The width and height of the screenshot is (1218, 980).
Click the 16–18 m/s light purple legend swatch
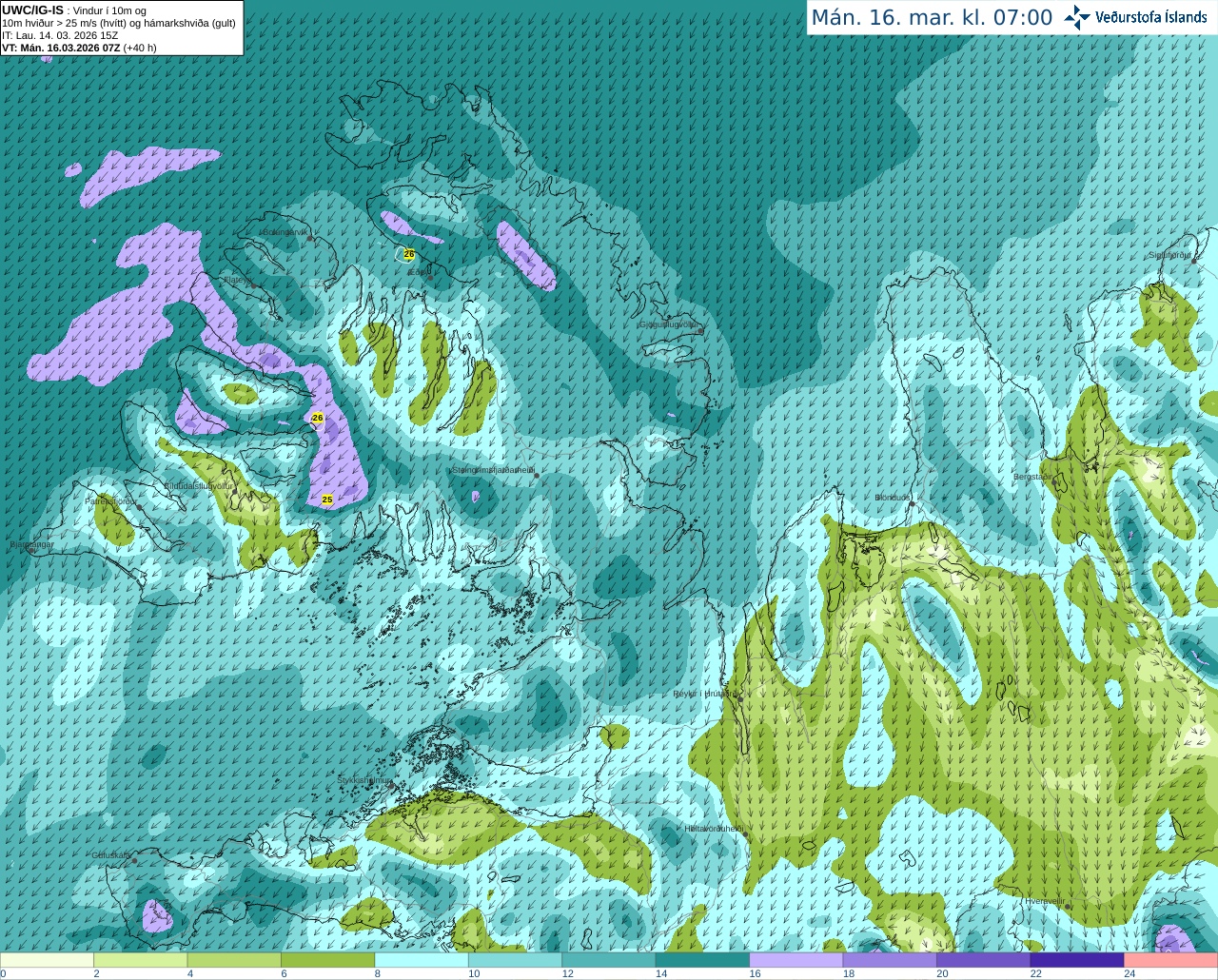(x=796, y=960)
